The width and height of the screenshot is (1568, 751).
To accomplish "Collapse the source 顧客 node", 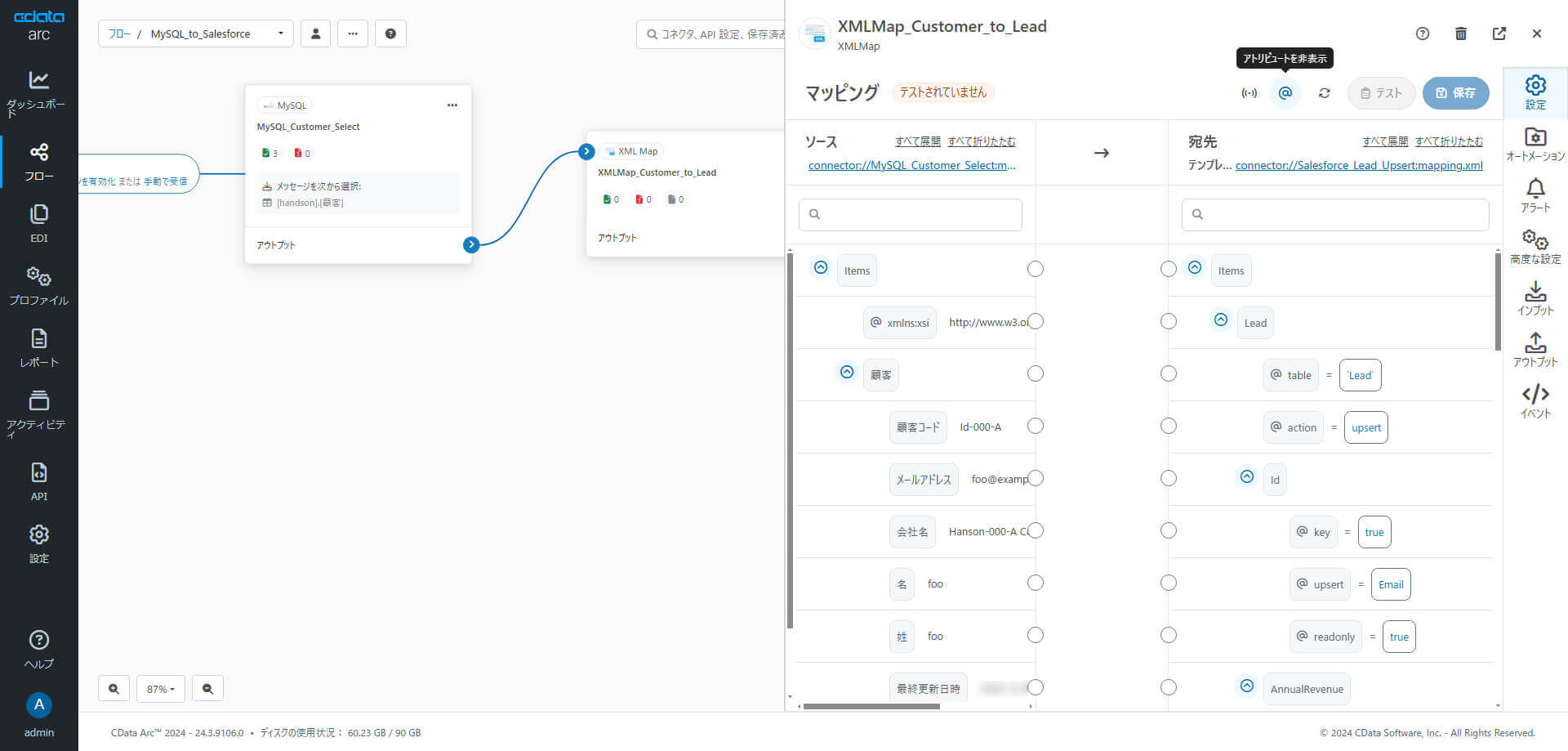I will coord(847,372).
